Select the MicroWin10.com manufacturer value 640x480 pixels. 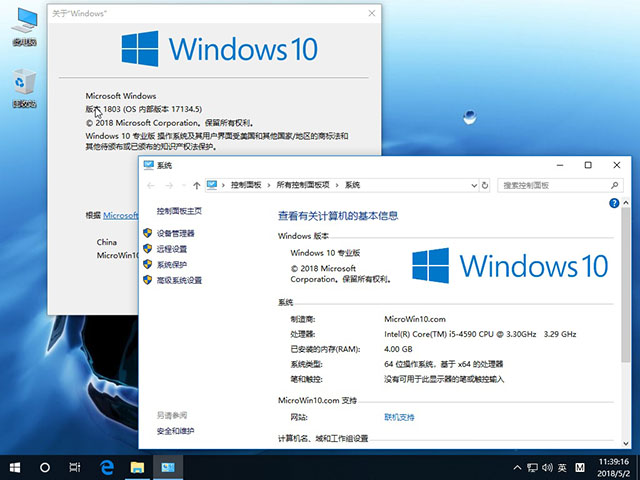pyautogui.click(x=415, y=319)
